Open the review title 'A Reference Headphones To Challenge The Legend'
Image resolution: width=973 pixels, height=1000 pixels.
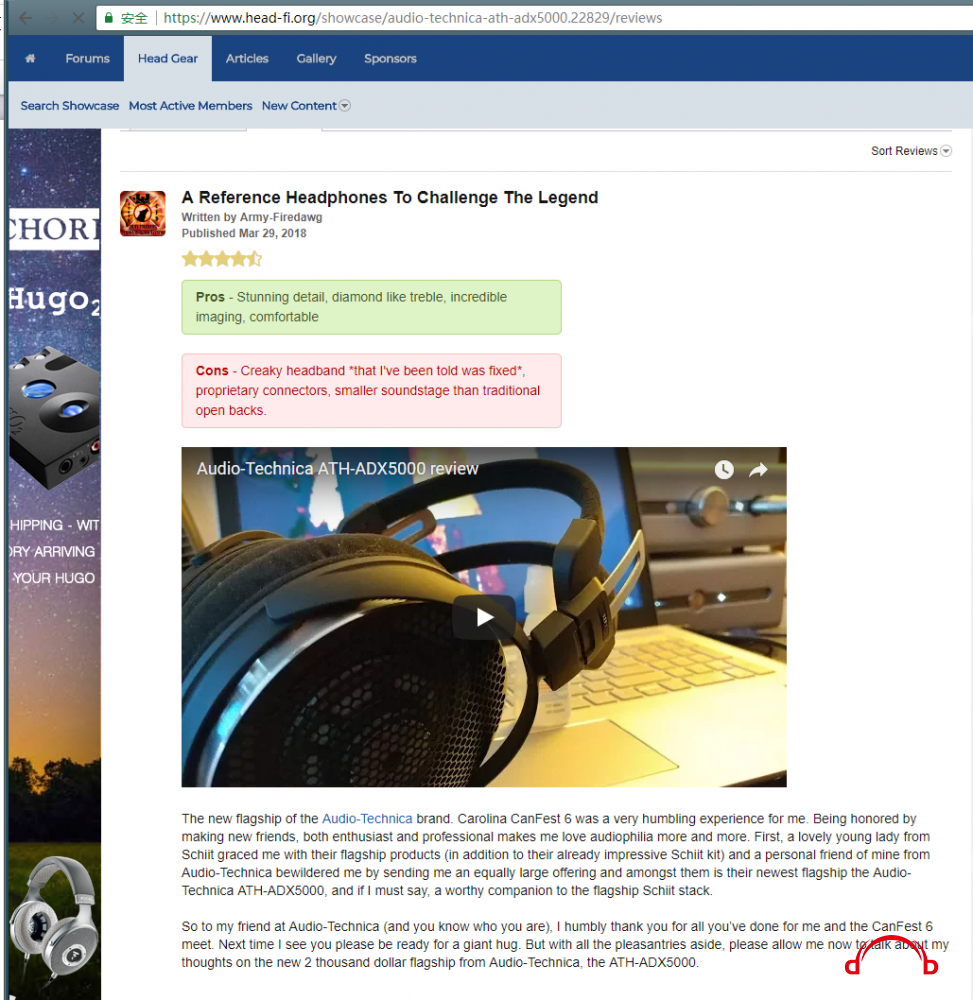click(x=390, y=198)
